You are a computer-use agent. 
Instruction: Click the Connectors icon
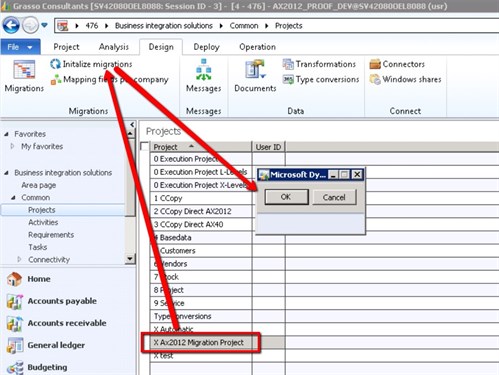(375, 64)
